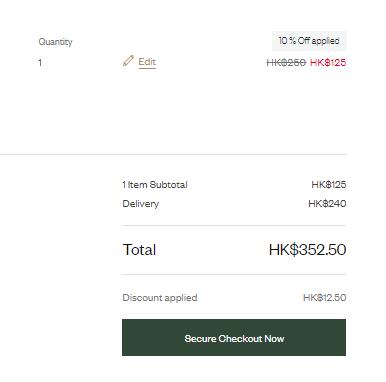Viewport: 386px width, 382px height.
Task: Click the separator line below Total row
Action: (x=234, y=275)
